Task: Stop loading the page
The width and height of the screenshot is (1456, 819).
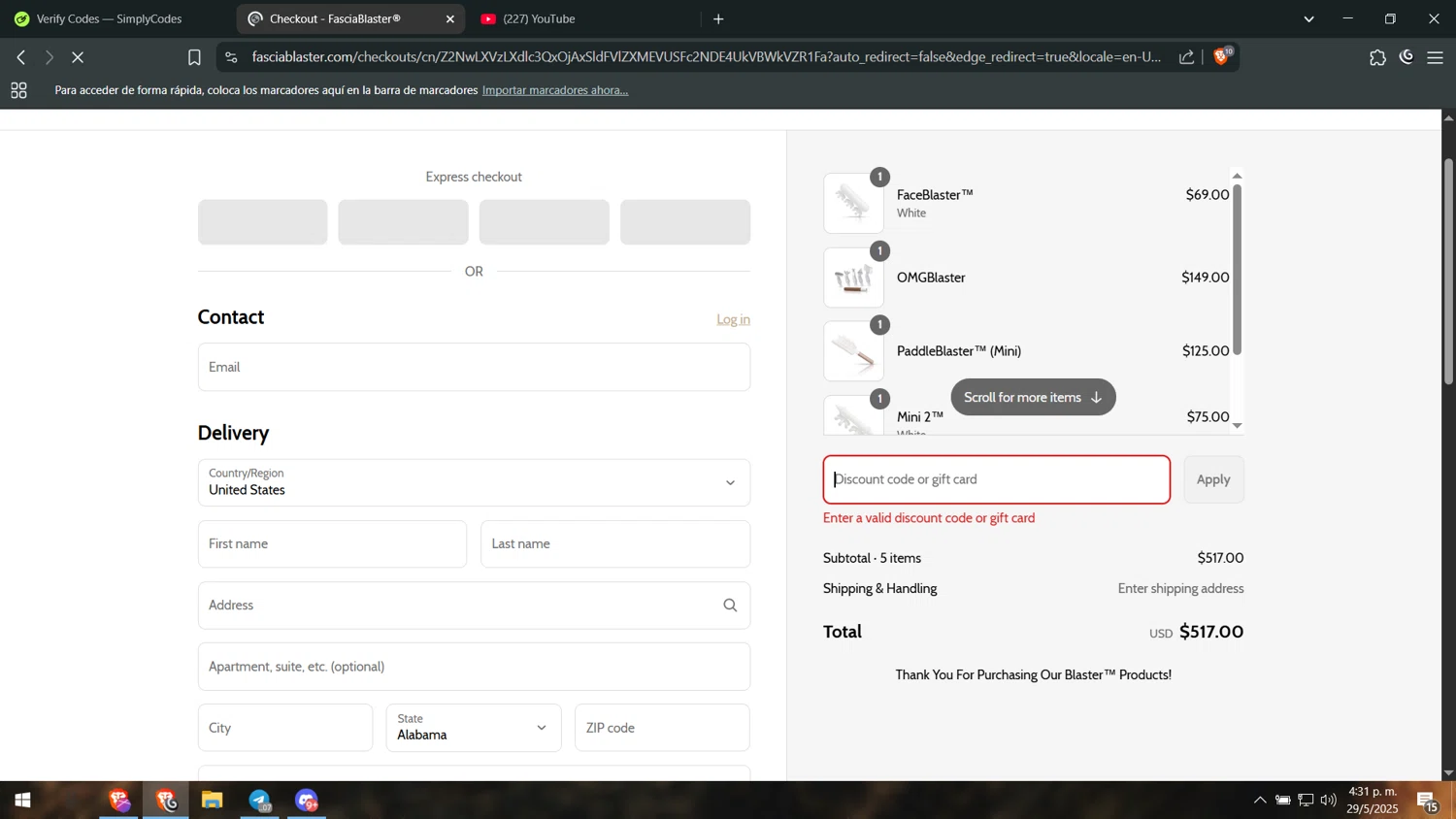Action: 78,57
